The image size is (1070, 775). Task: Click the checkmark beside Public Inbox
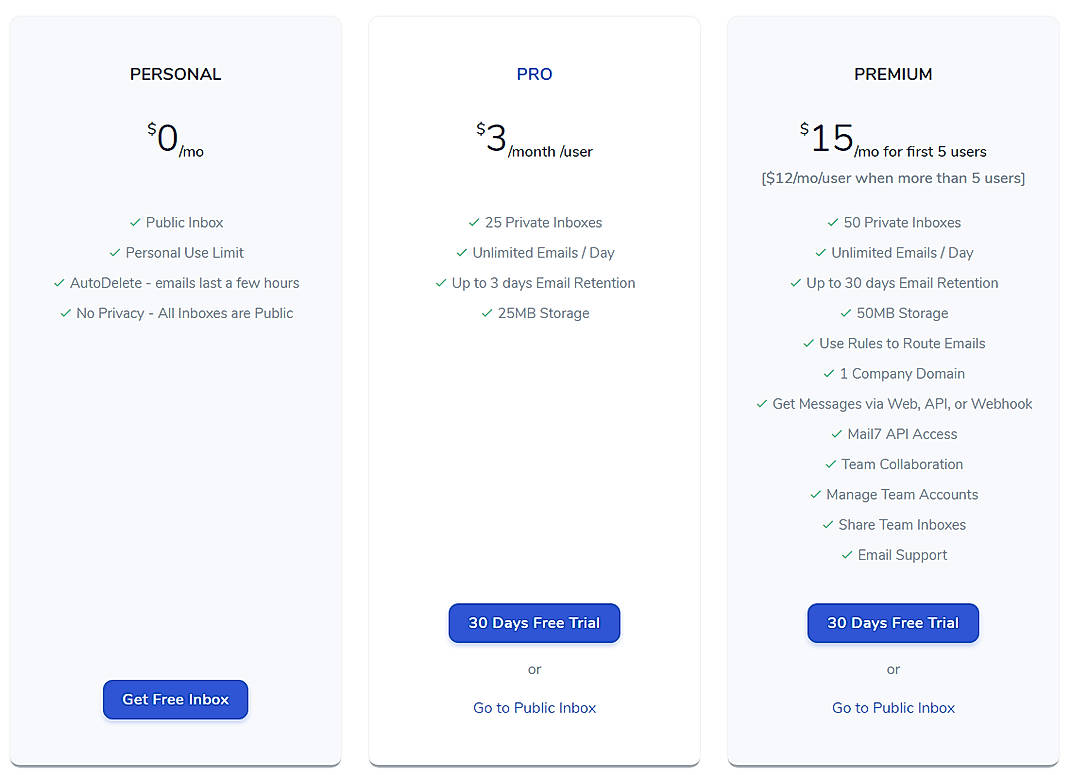[x=136, y=222]
